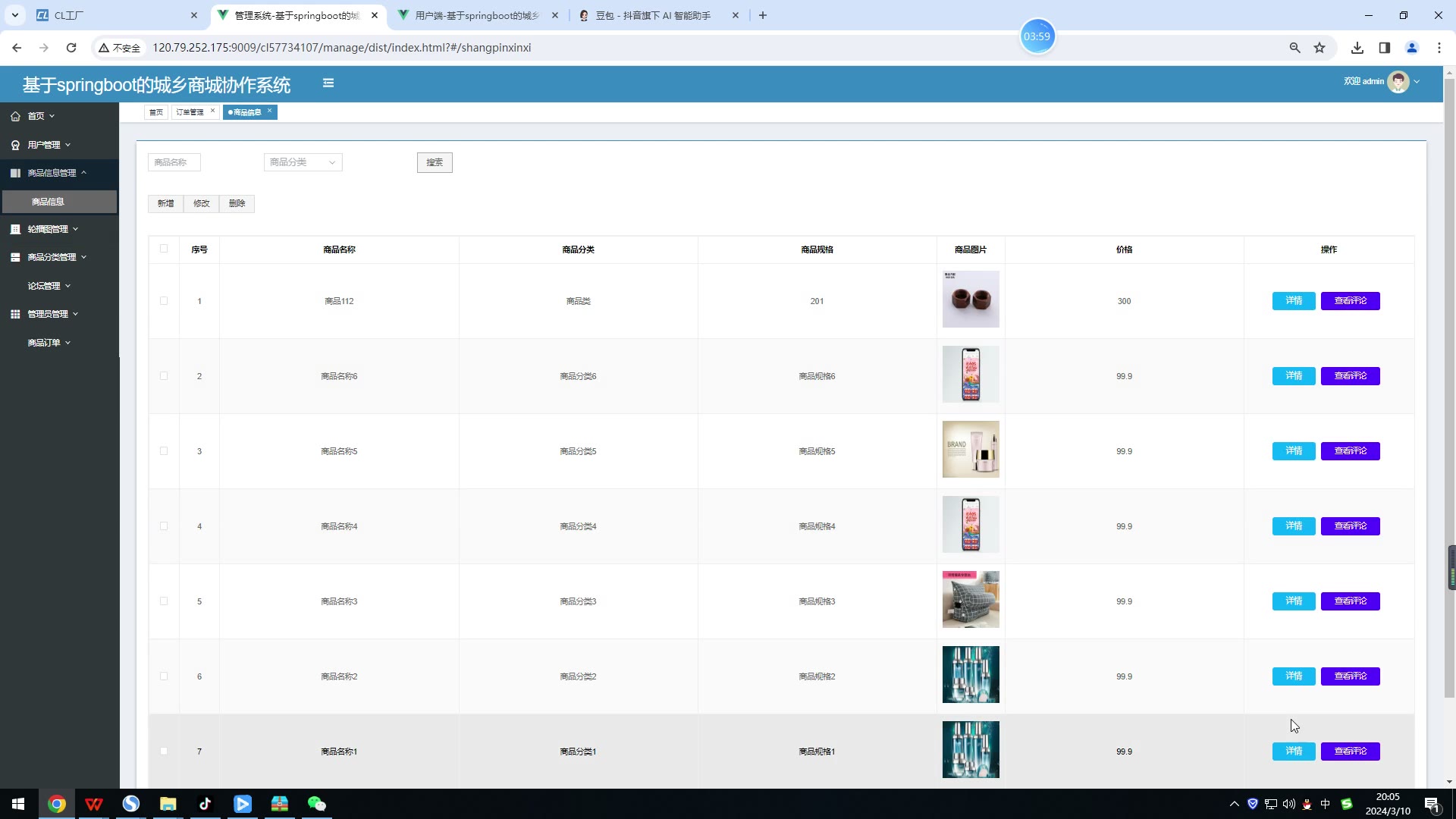Viewport: 1456px width, 819px height.
Task: Expand the 商品订单 sidebar menu
Action: click(59, 343)
